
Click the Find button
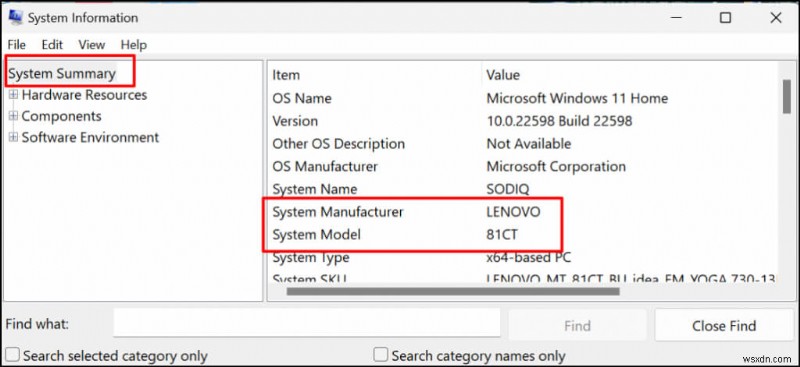tap(577, 326)
